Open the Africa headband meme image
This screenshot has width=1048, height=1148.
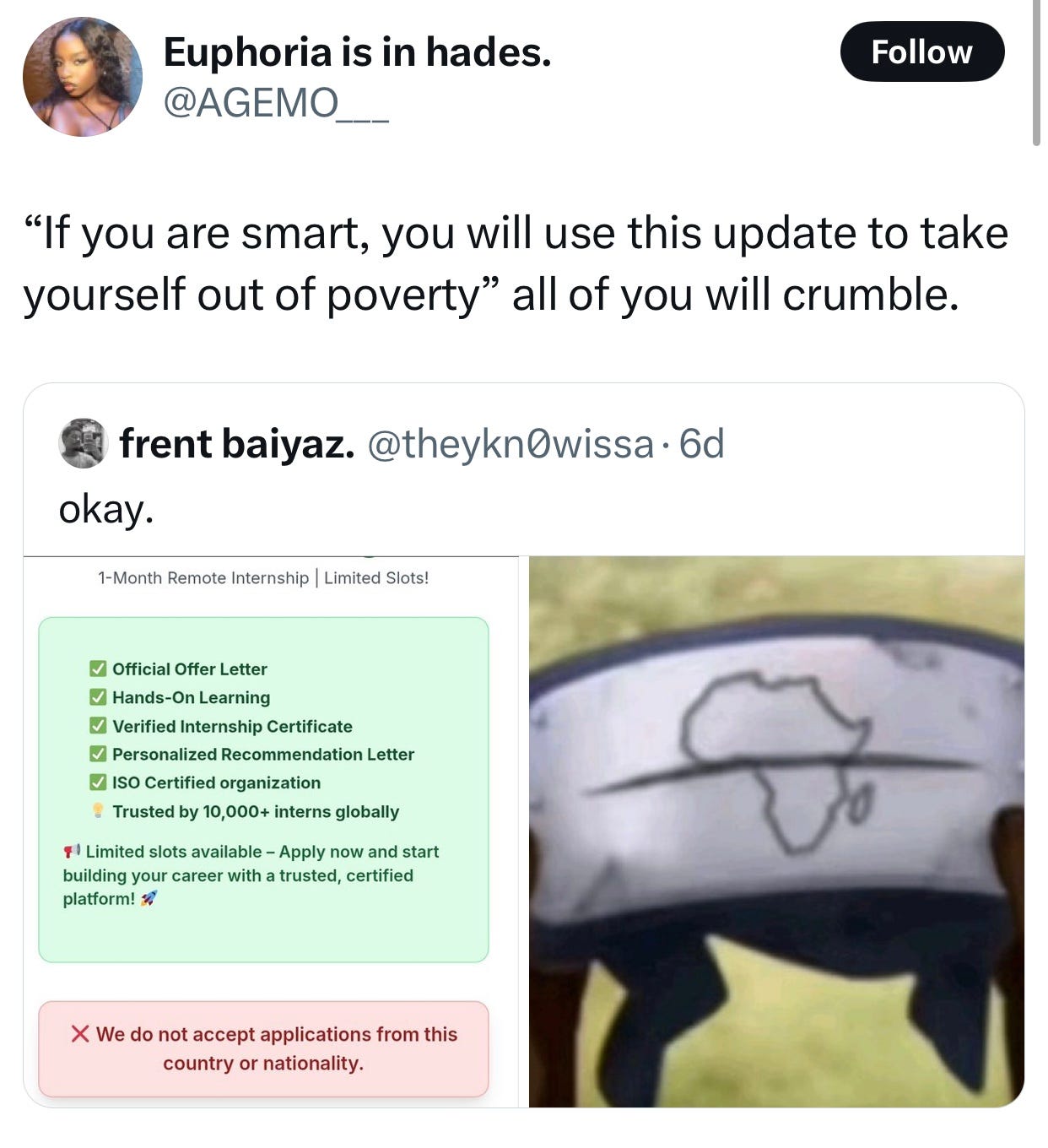[x=776, y=831]
